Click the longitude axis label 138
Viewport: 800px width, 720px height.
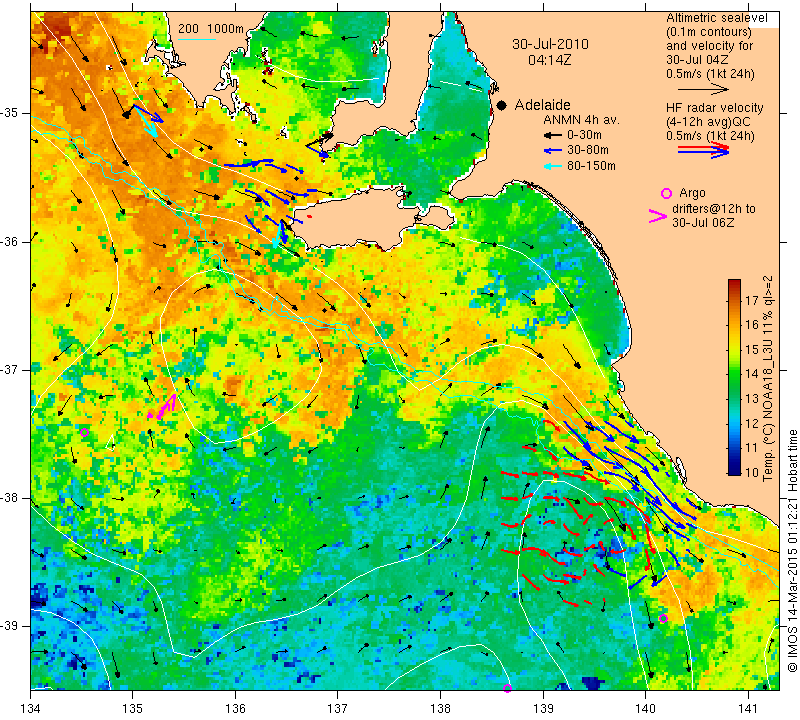pyautogui.click(x=440, y=708)
